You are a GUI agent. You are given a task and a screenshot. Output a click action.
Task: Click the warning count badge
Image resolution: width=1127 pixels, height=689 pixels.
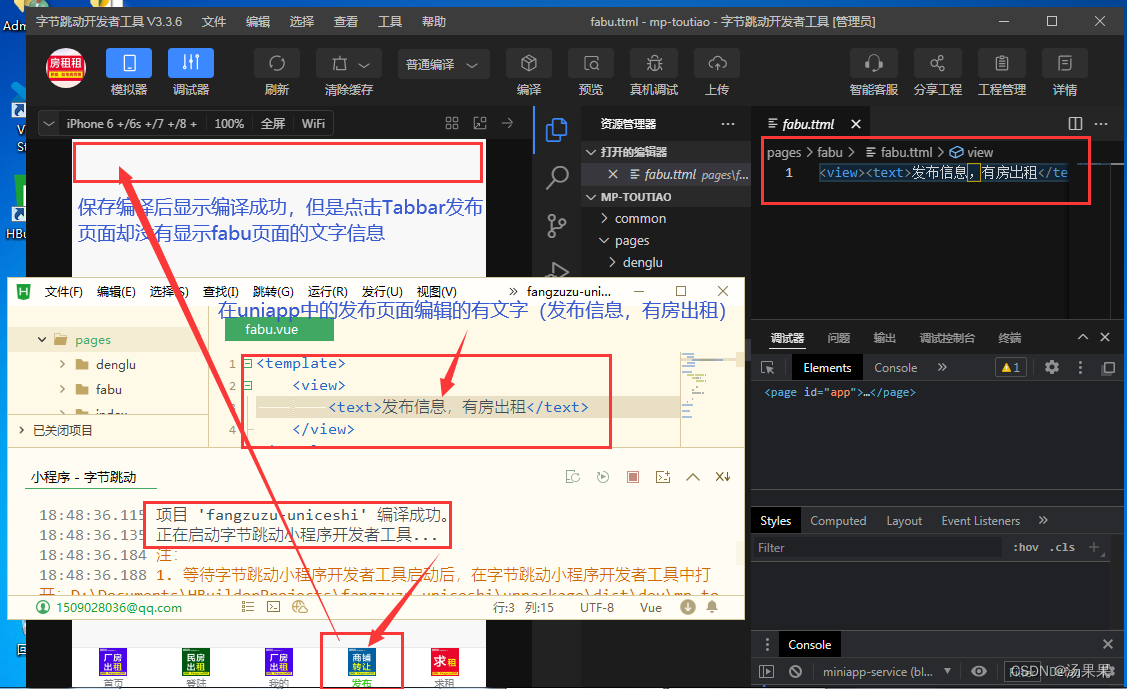click(1011, 368)
